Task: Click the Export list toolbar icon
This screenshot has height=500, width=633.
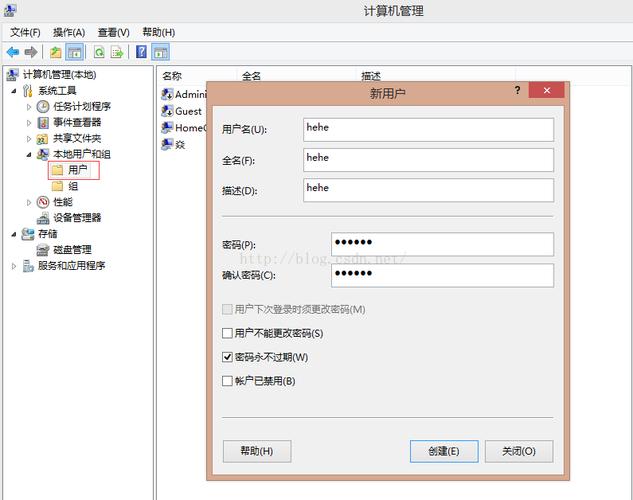Action: [117, 52]
